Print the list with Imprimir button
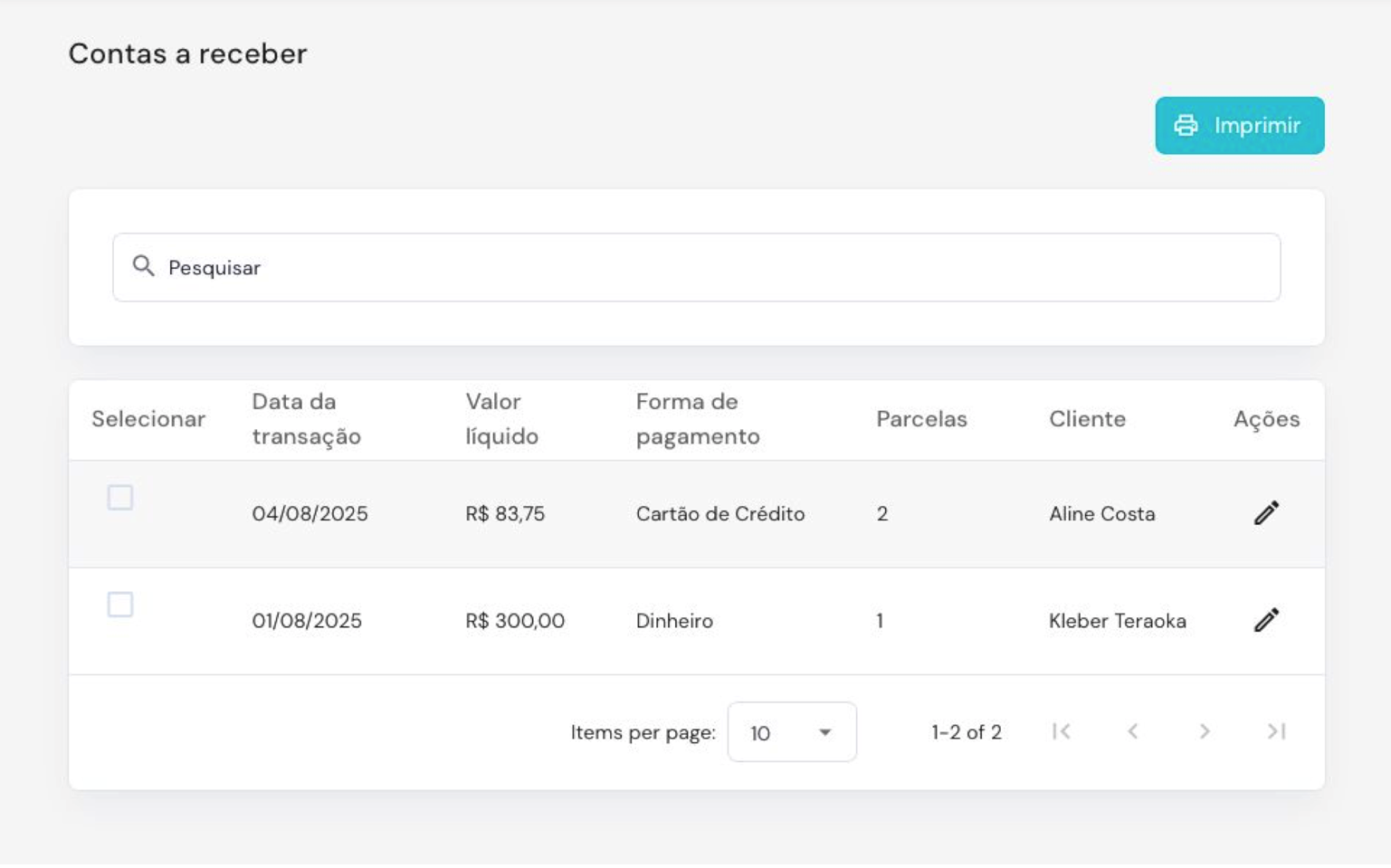The height and width of the screenshot is (868, 1391). [1239, 126]
